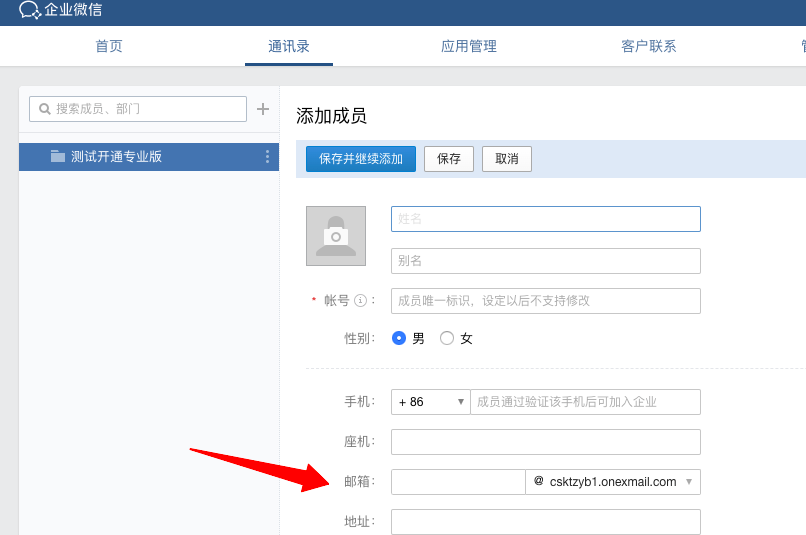The width and height of the screenshot is (806, 535).
Task: Select the 女 gender radio button
Action: [447, 339]
